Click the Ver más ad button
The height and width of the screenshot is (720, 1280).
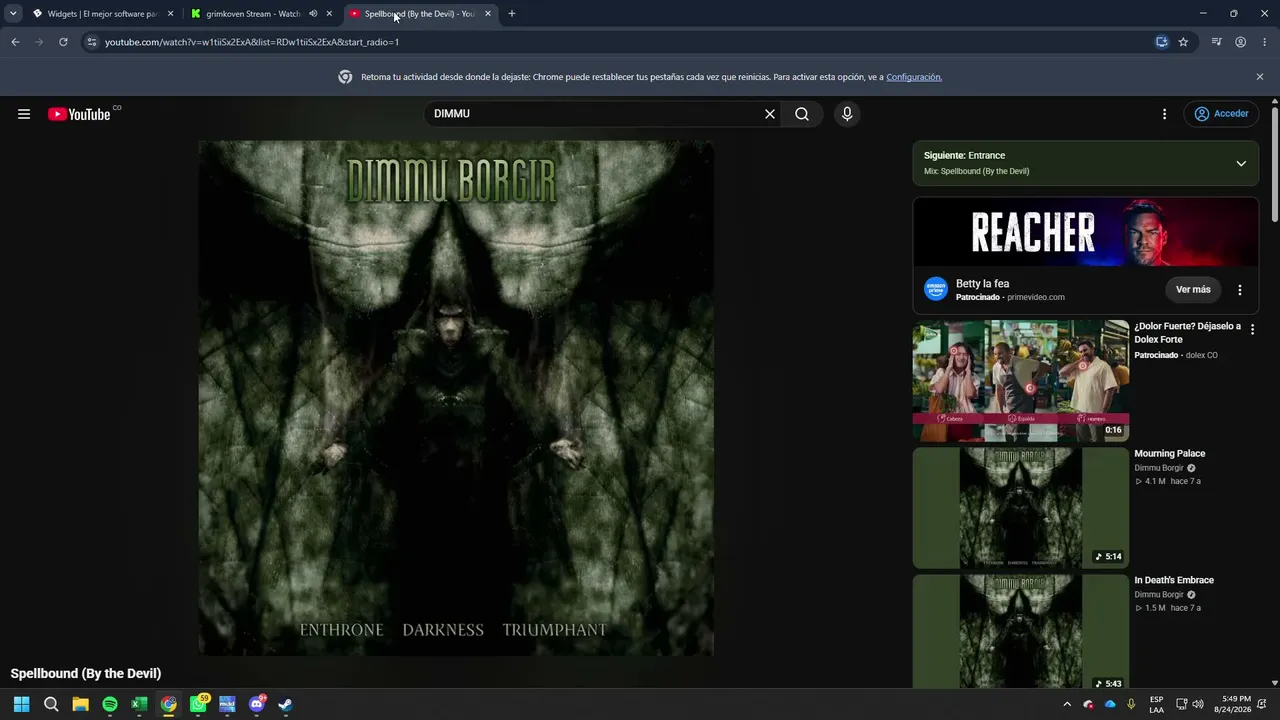tap(1193, 290)
